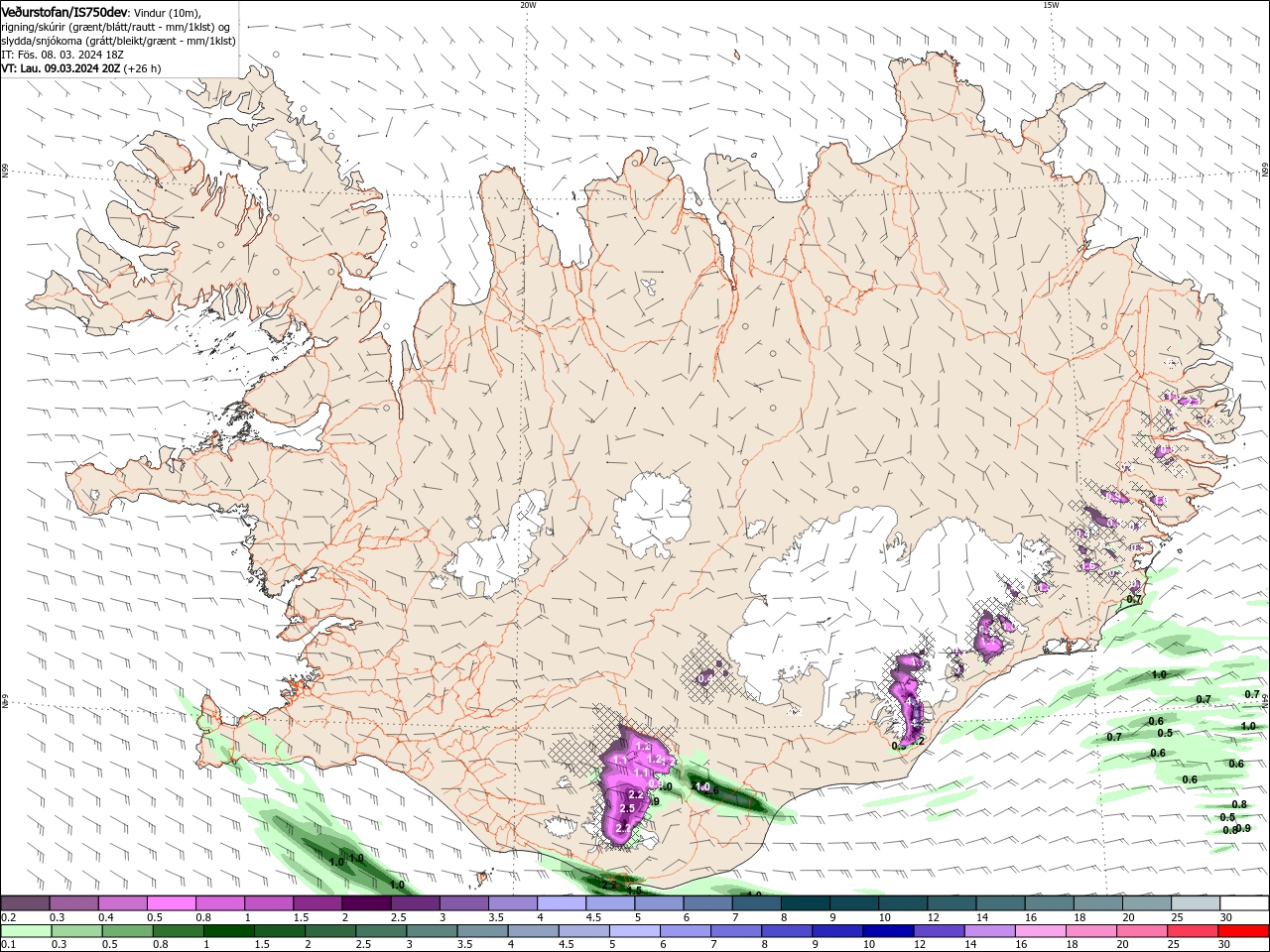This screenshot has width=1270, height=952.
Task: Pick the rain-scale green swatch starting at 0.5
Action: (128, 931)
